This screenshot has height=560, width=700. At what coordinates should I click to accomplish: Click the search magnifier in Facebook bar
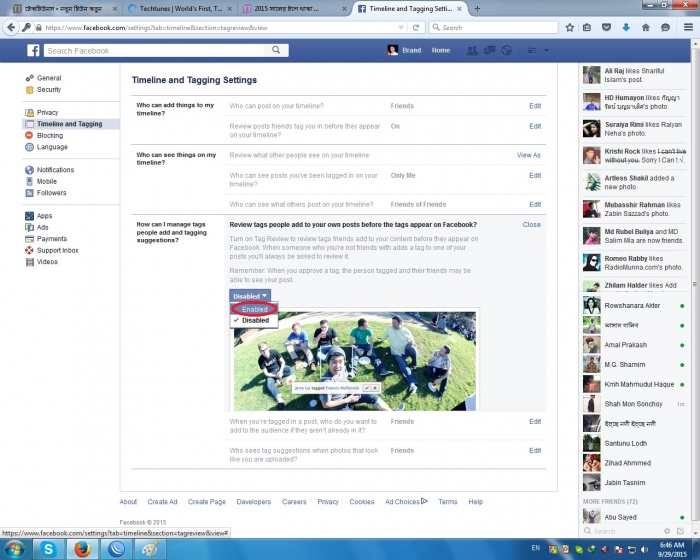point(276,50)
